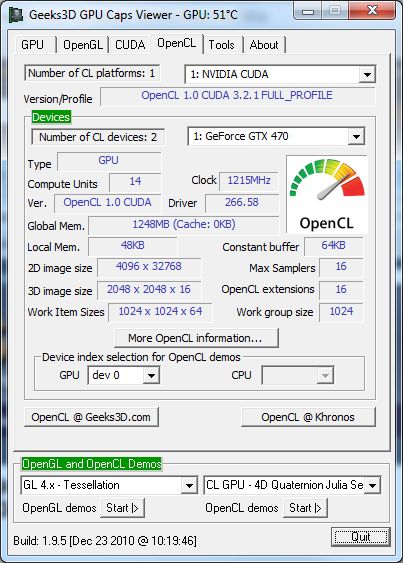The height and width of the screenshot is (563, 403).
Task: Click the Driver value 266.58
Action: click(x=242, y=203)
